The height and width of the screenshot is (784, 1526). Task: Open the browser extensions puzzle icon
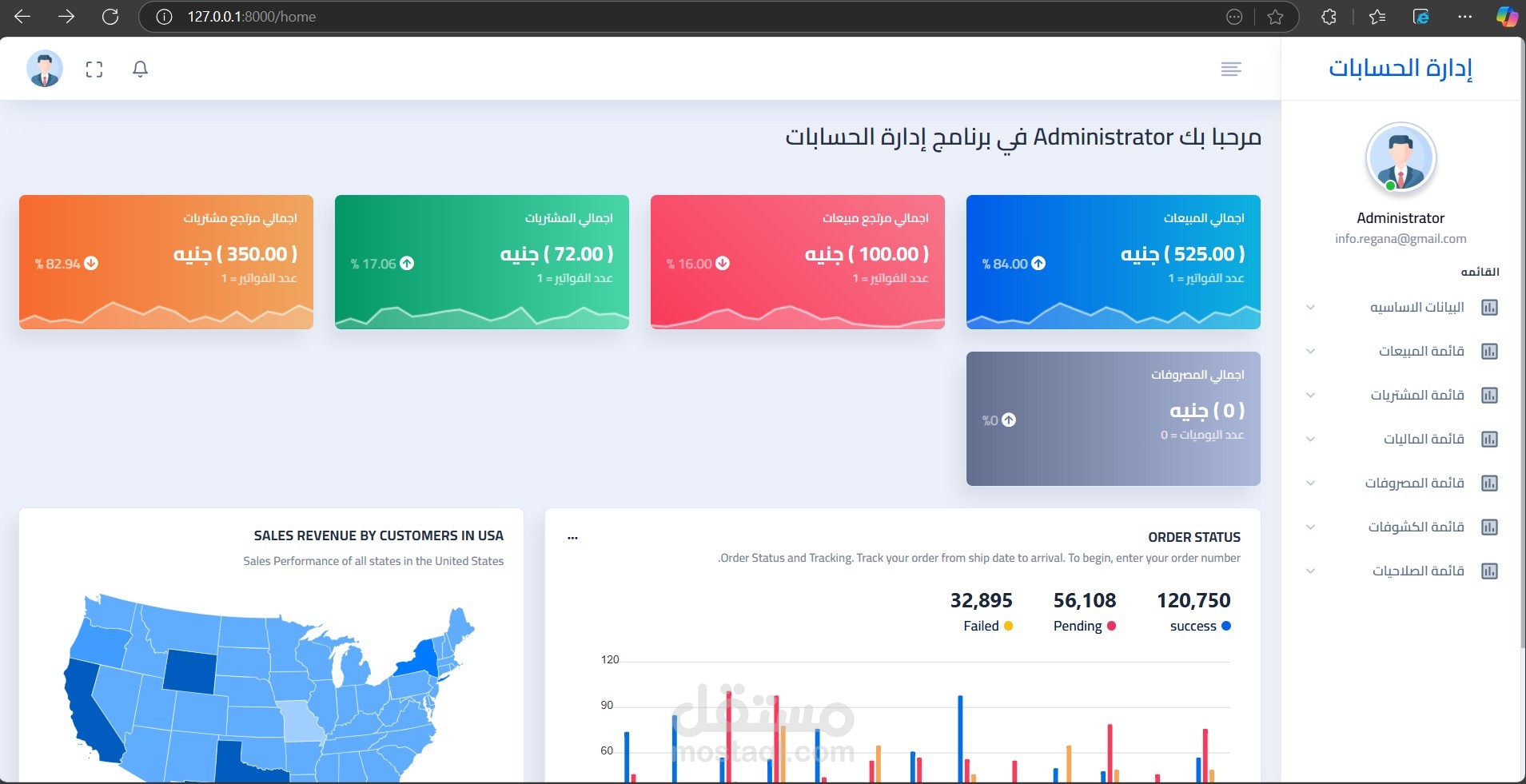tap(1329, 17)
